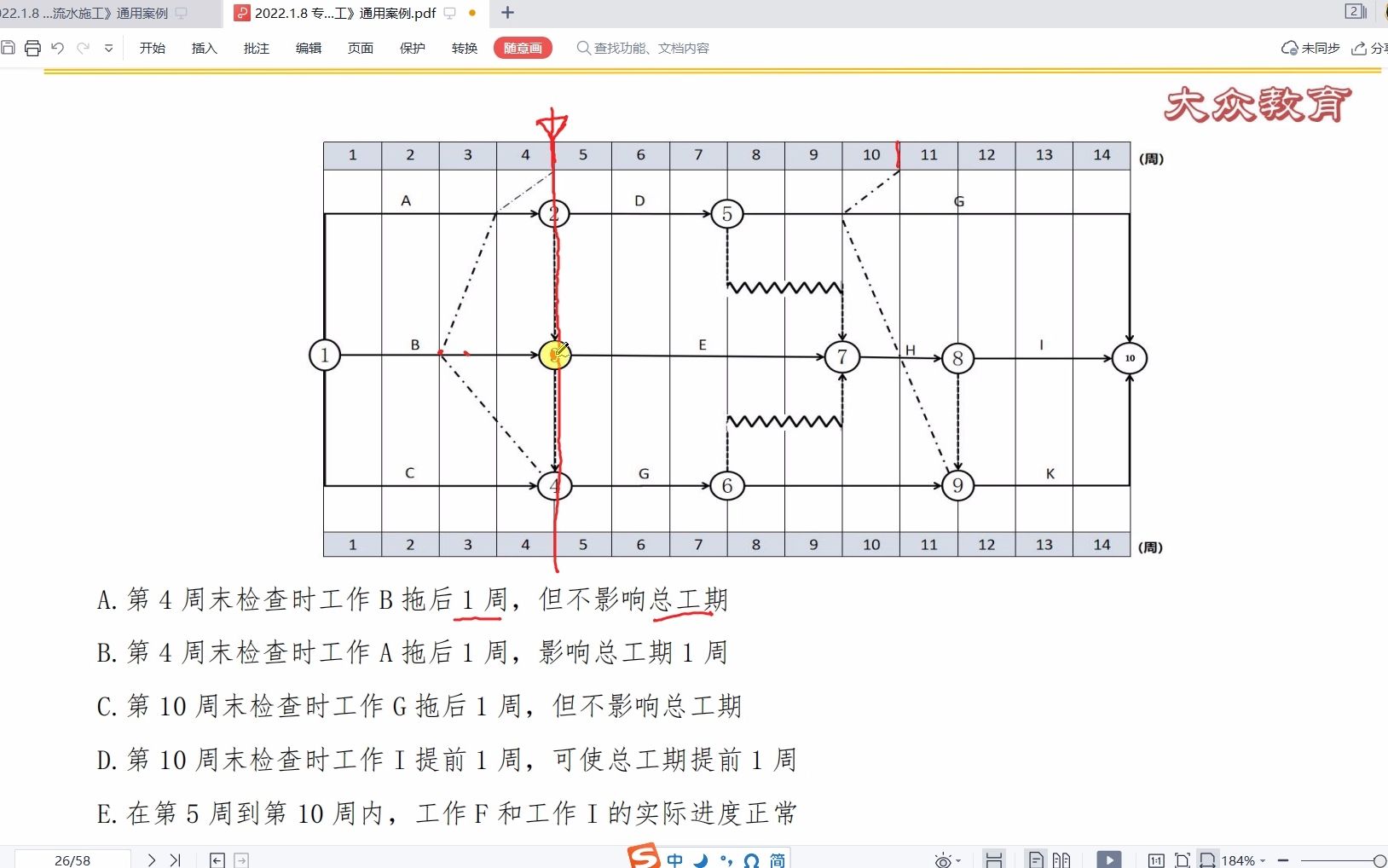
Task: Click the zoom slider handle
Action: pyautogui.click(x=1379, y=860)
